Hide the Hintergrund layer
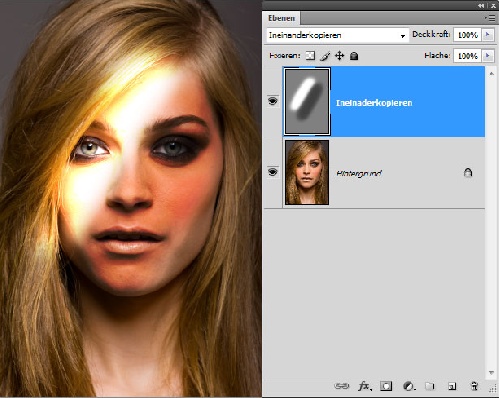499x398 pixels. point(273,172)
